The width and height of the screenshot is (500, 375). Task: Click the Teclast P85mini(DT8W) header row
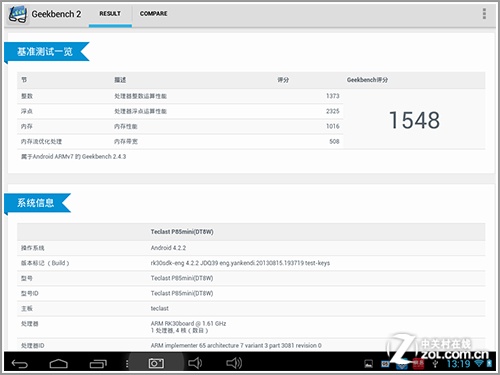251,232
